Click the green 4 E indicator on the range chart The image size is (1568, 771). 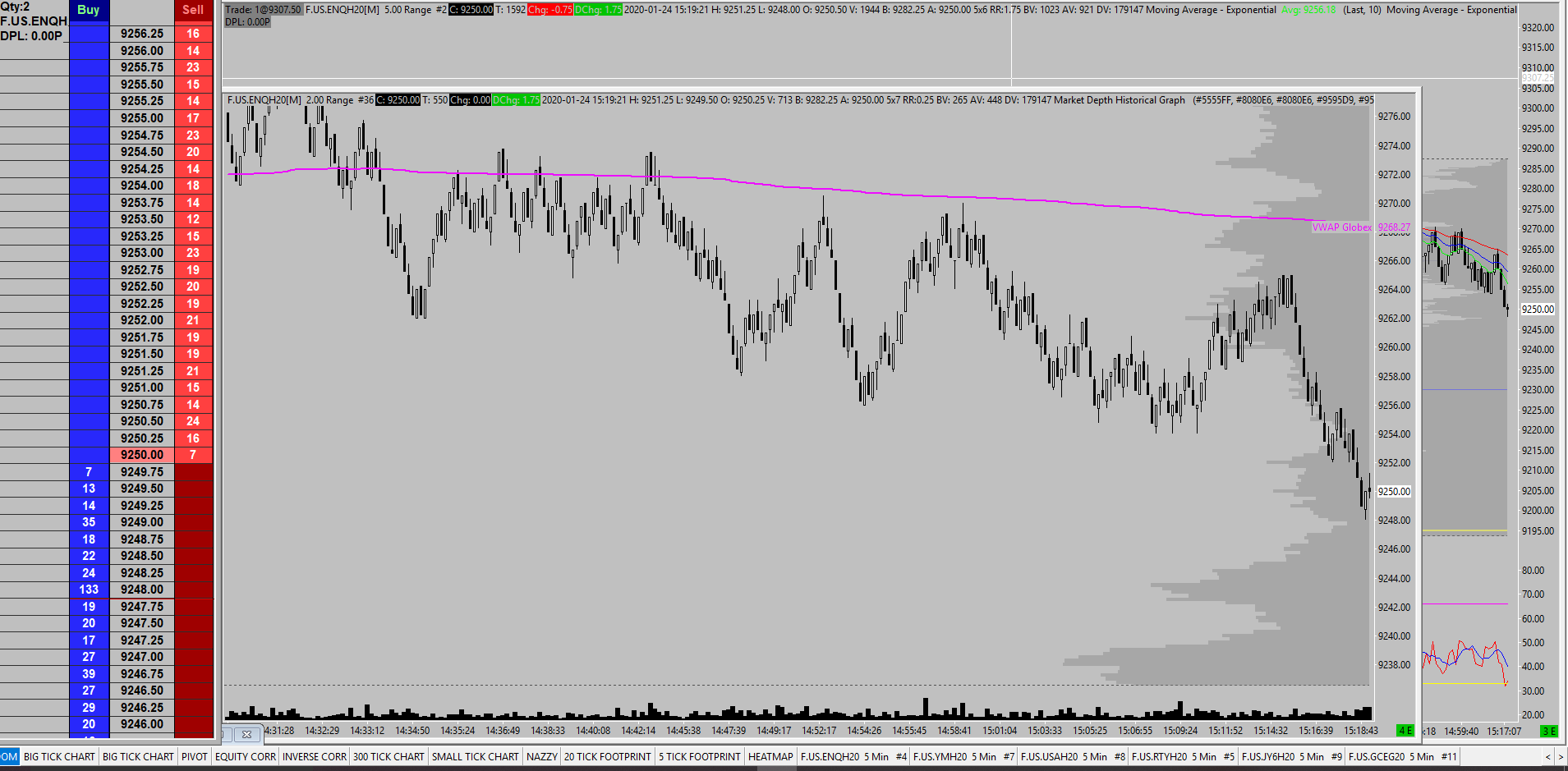click(1405, 731)
